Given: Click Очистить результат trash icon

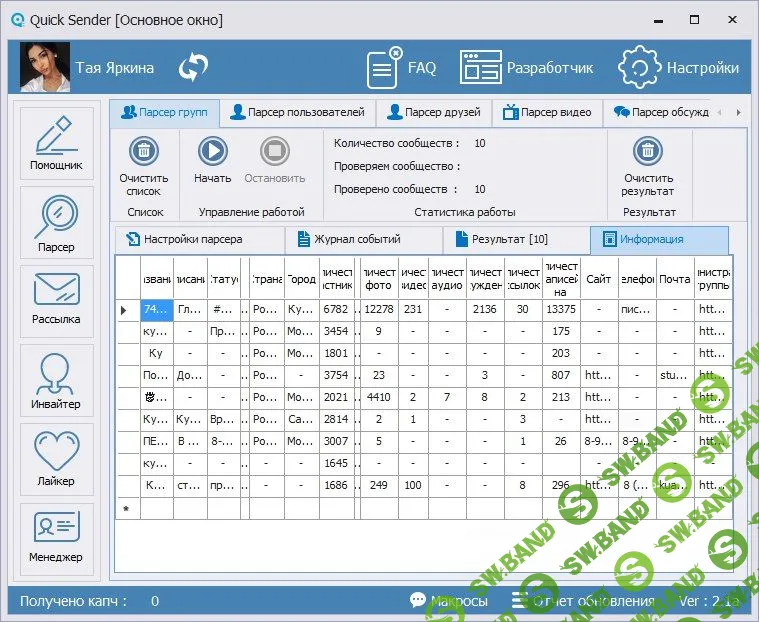Looking at the screenshot, I should pyautogui.click(x=648, y=166).
